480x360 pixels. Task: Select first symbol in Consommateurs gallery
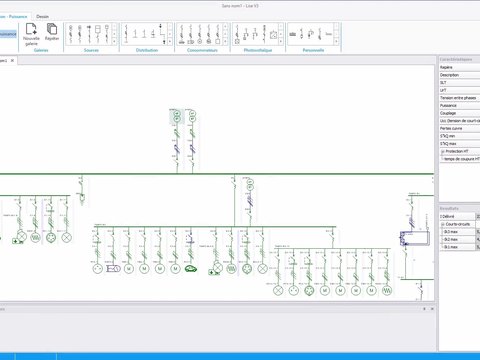click(x=182, y=34)
